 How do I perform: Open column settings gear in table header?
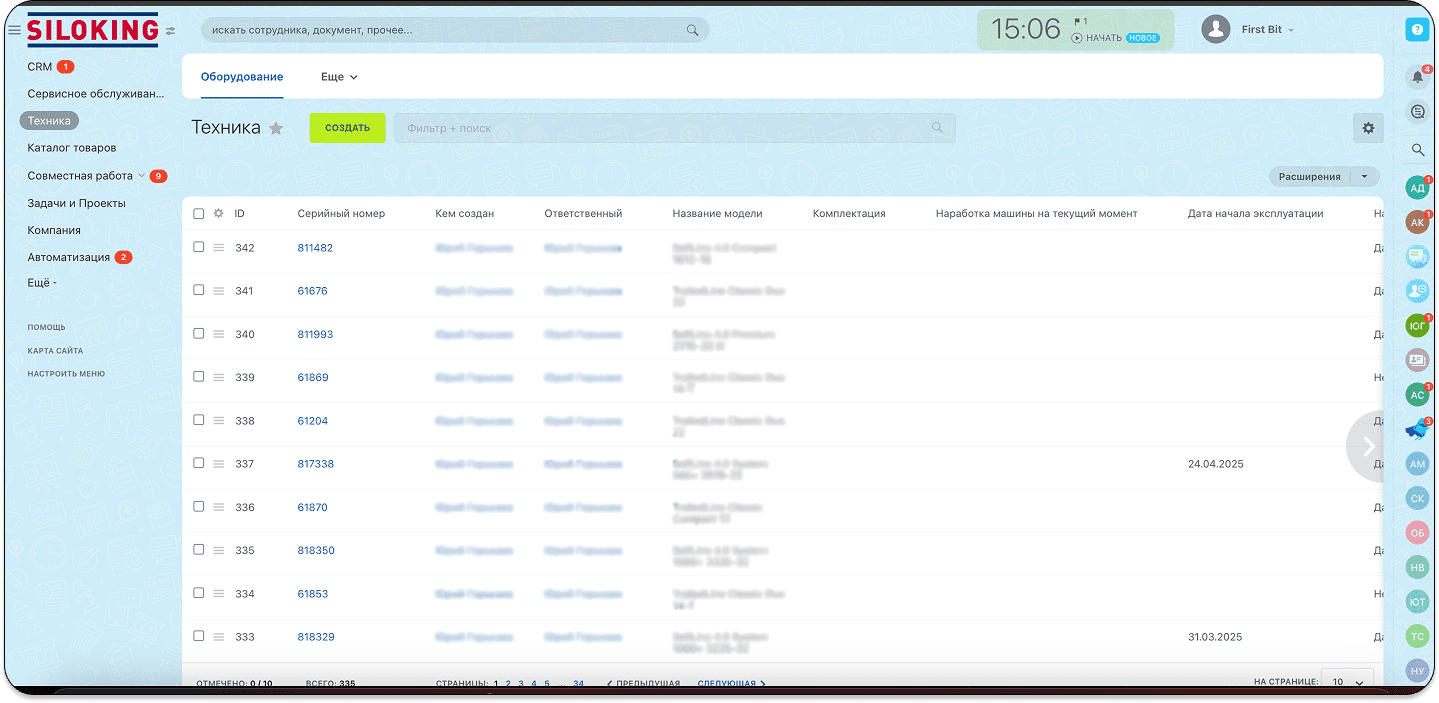point(218,213)
